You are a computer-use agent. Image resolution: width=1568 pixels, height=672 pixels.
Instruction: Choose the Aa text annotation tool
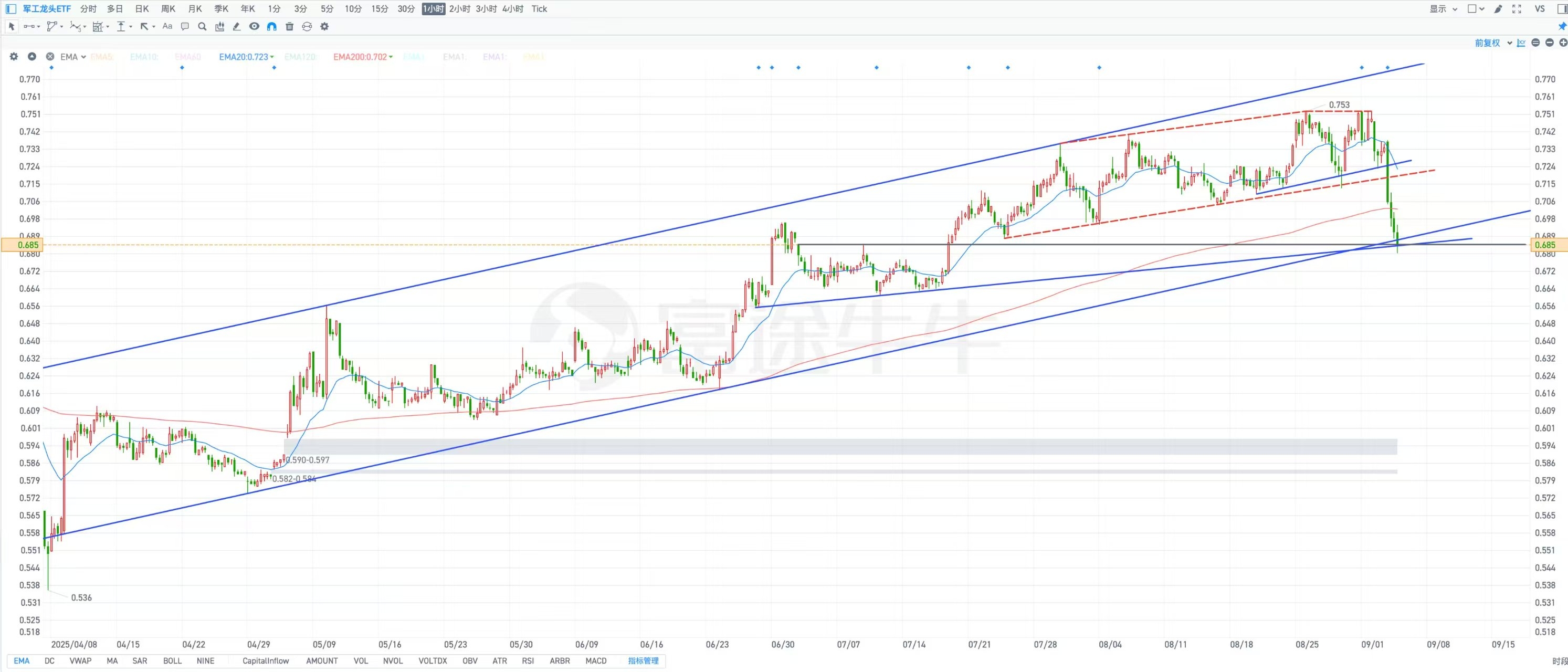click(167, 26)
